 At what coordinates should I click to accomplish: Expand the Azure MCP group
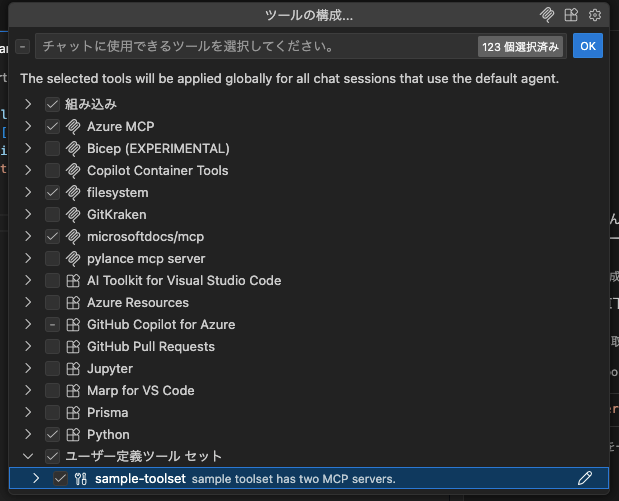pos(28,126)
